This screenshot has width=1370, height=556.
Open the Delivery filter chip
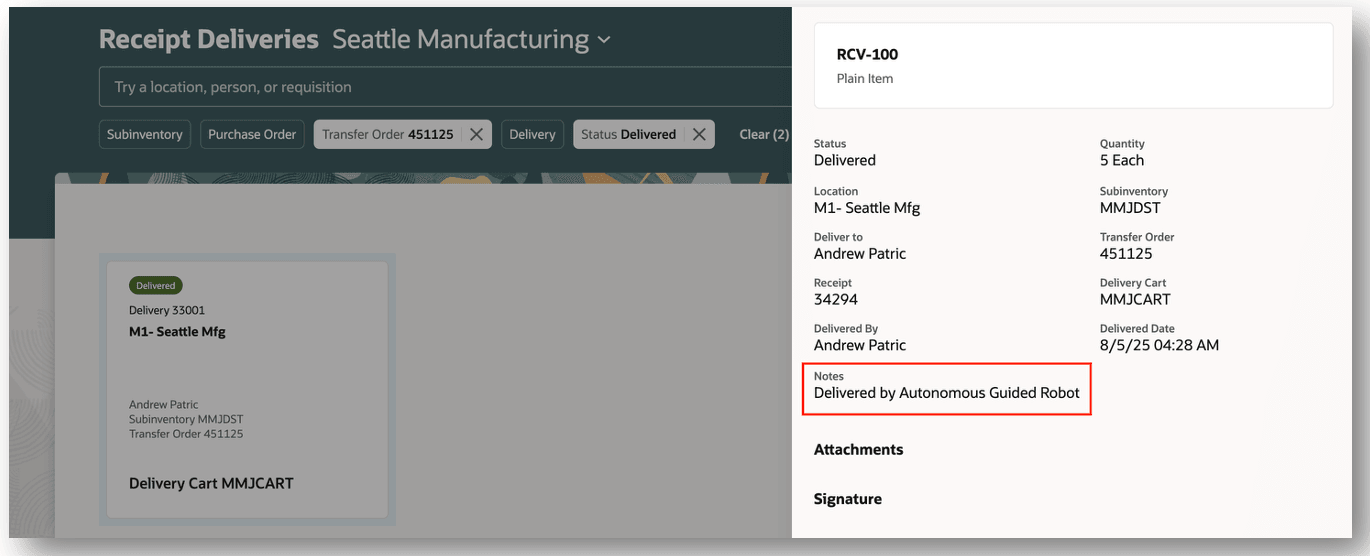532,135
